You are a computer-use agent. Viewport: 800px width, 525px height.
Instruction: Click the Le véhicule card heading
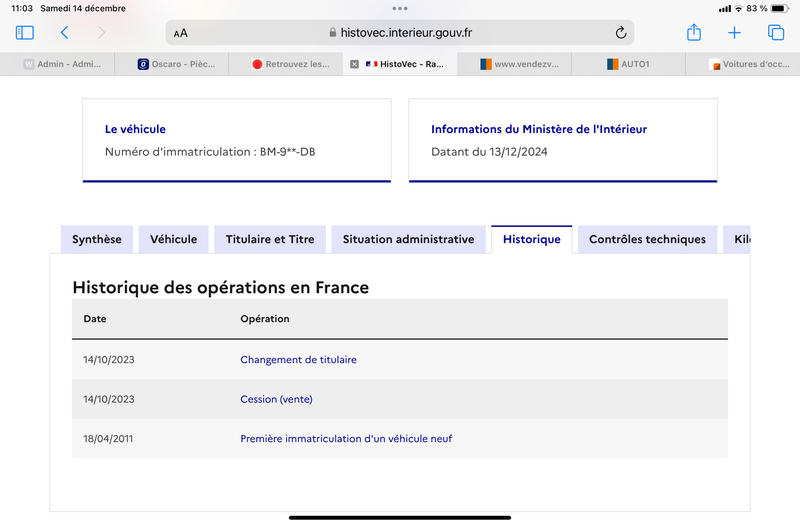135,129
